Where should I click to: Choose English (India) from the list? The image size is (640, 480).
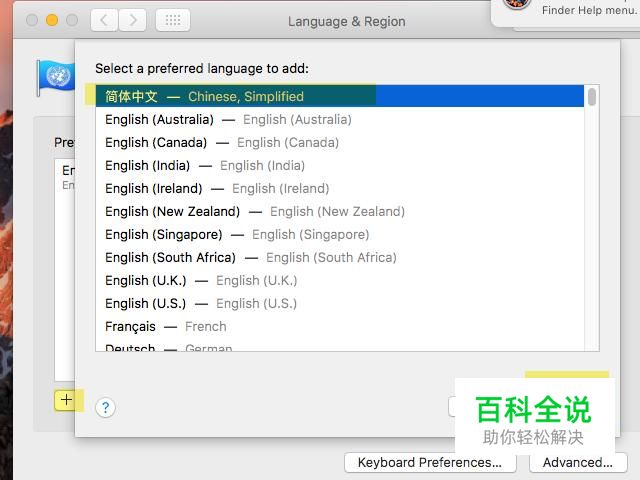[340, 165]
